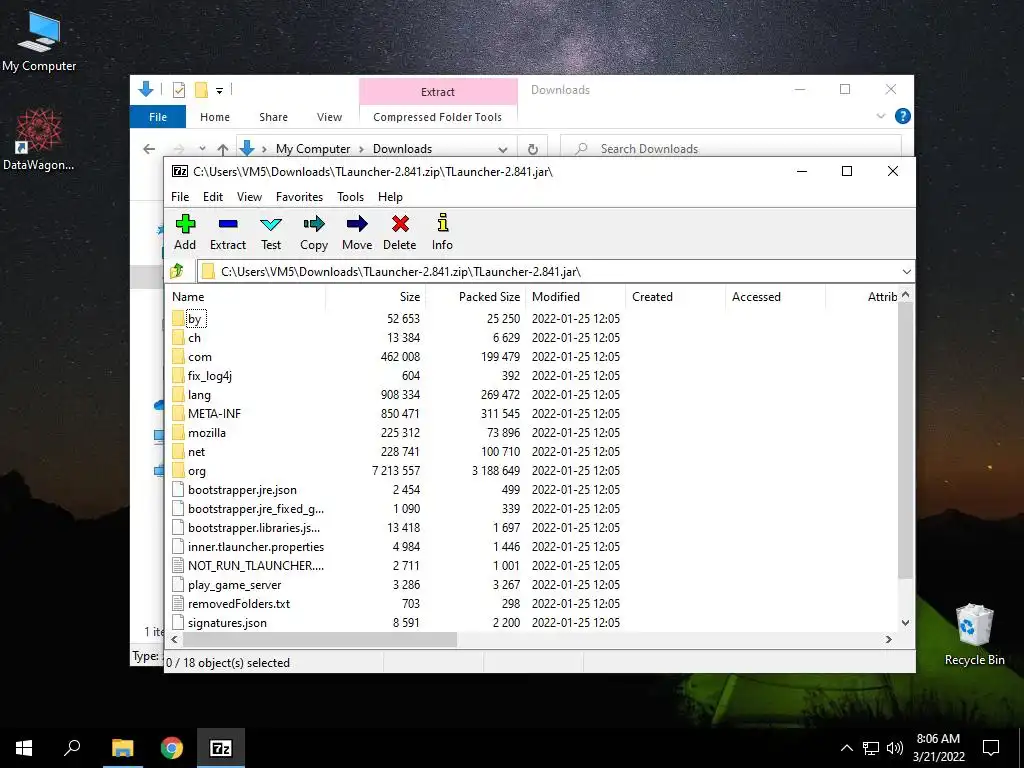Sort by the Packed Size column header
This screenshot has height=768, width=1024.
[475, 296]
